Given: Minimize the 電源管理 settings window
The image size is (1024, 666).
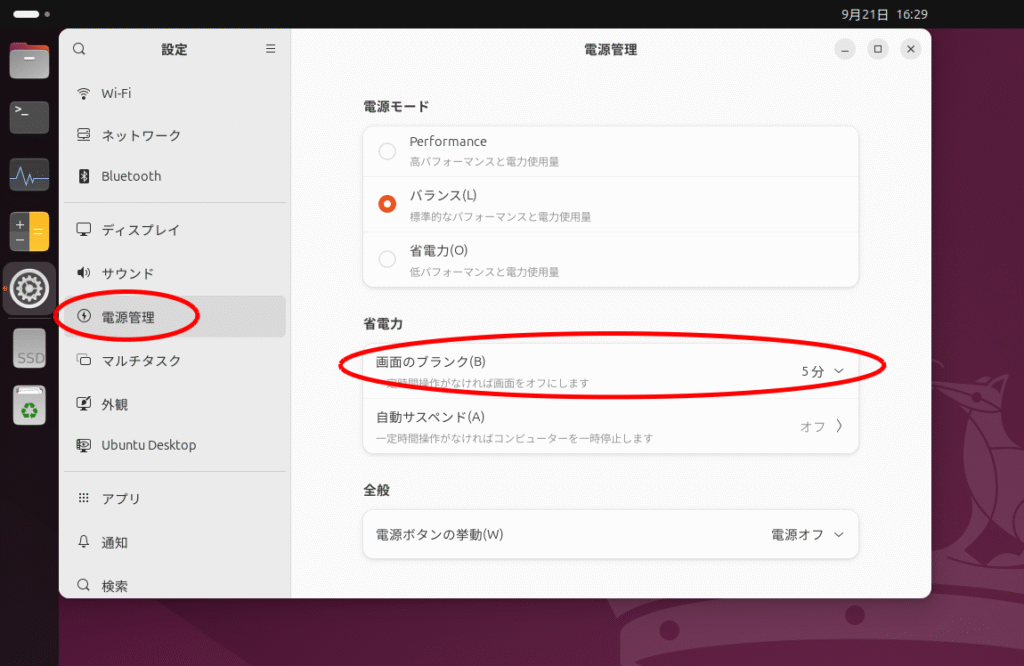Looking at the screenshot, I should 844,49.
